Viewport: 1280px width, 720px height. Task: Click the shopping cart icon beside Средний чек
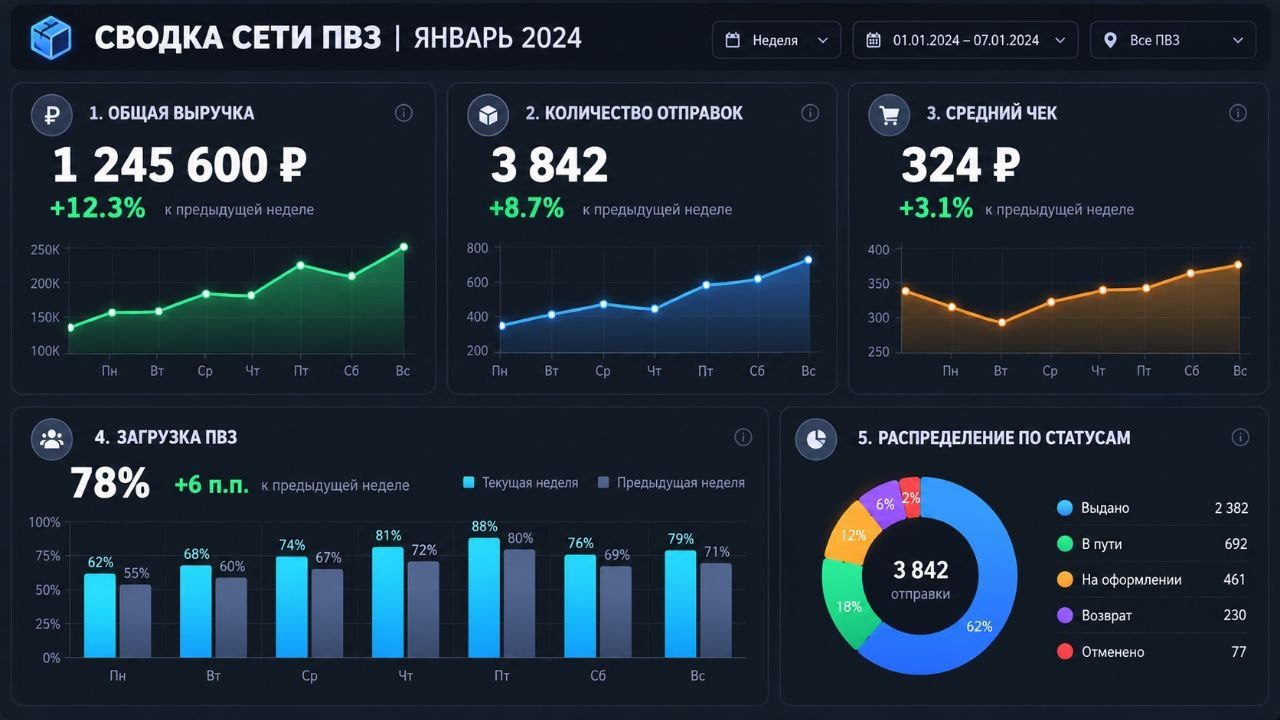click(x=889, y=114)
